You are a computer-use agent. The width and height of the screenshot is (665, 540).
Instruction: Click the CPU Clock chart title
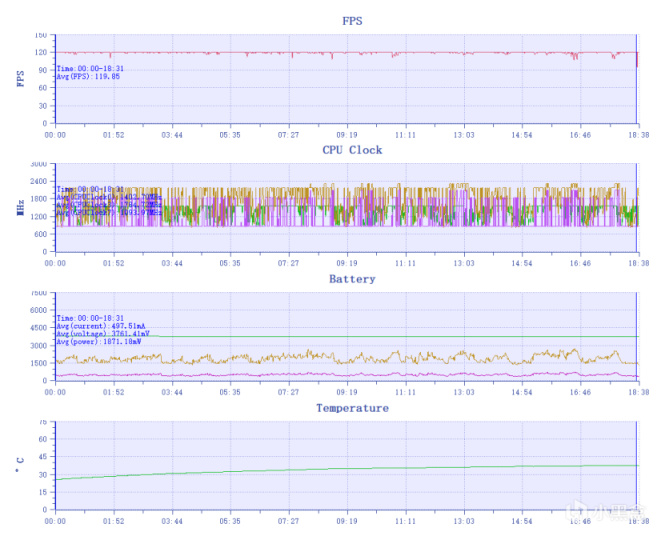pyautogui.click(x=352, y=150)
